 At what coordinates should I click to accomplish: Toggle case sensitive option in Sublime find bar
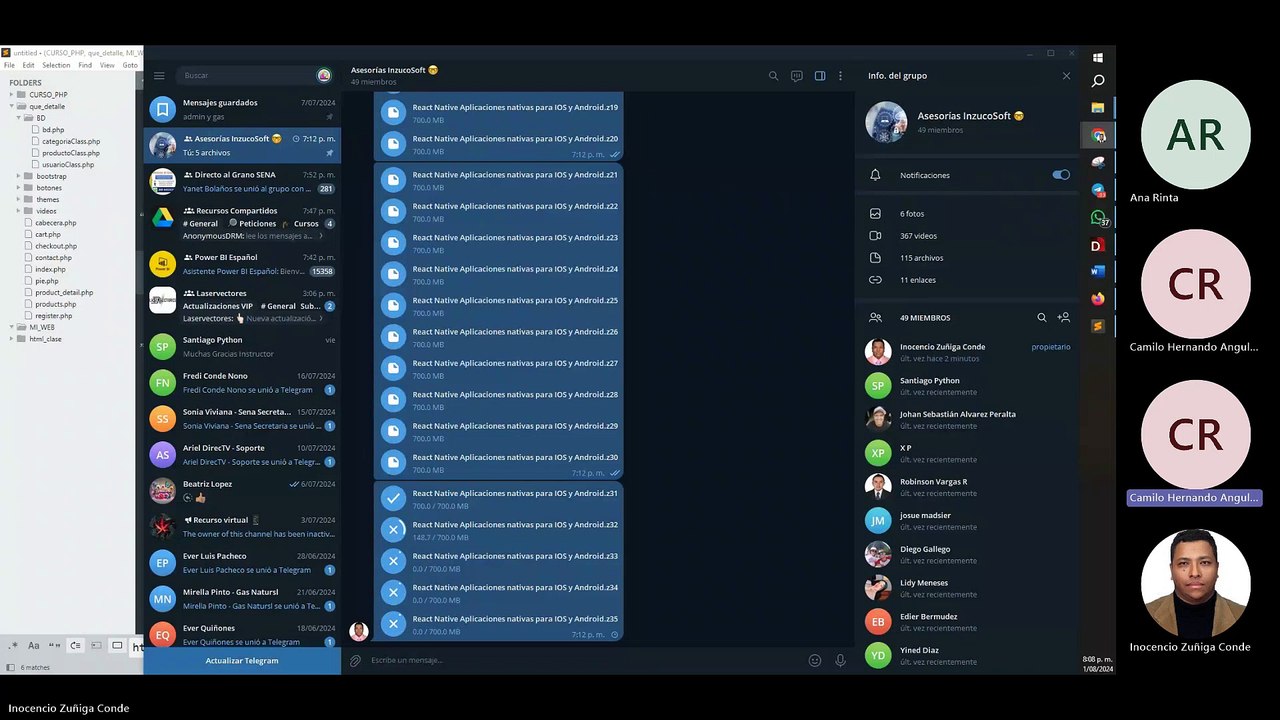[34, 646]
